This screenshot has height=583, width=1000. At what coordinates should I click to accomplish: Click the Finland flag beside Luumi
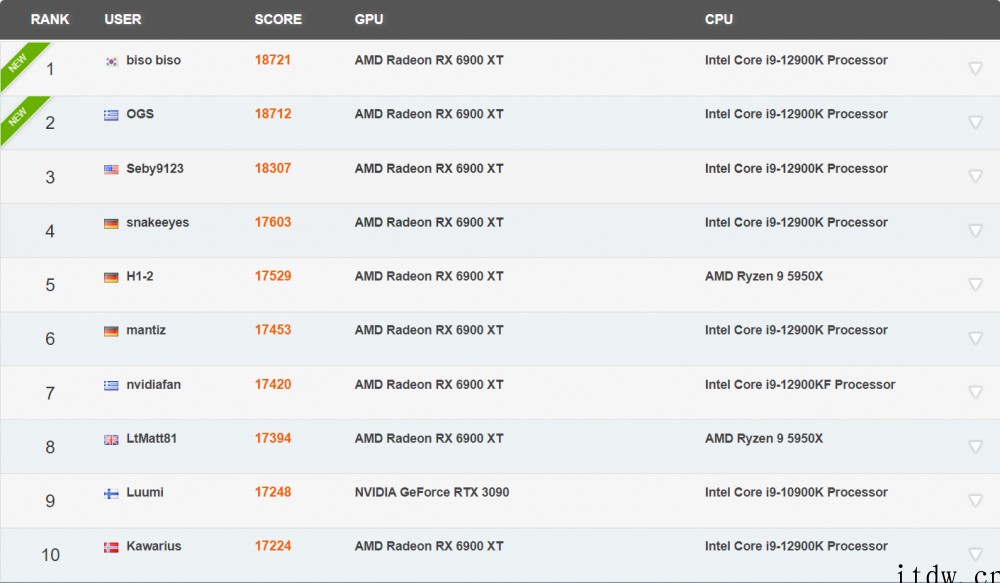click(111, 493)
